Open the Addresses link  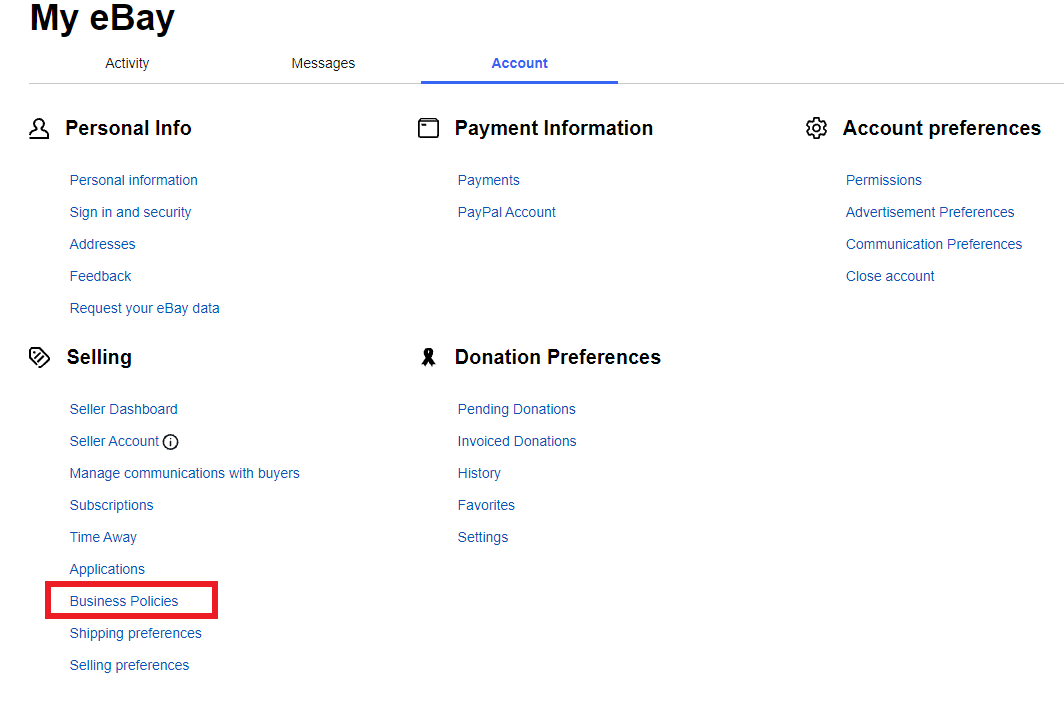pyautogui.click(x=102, y=244)
